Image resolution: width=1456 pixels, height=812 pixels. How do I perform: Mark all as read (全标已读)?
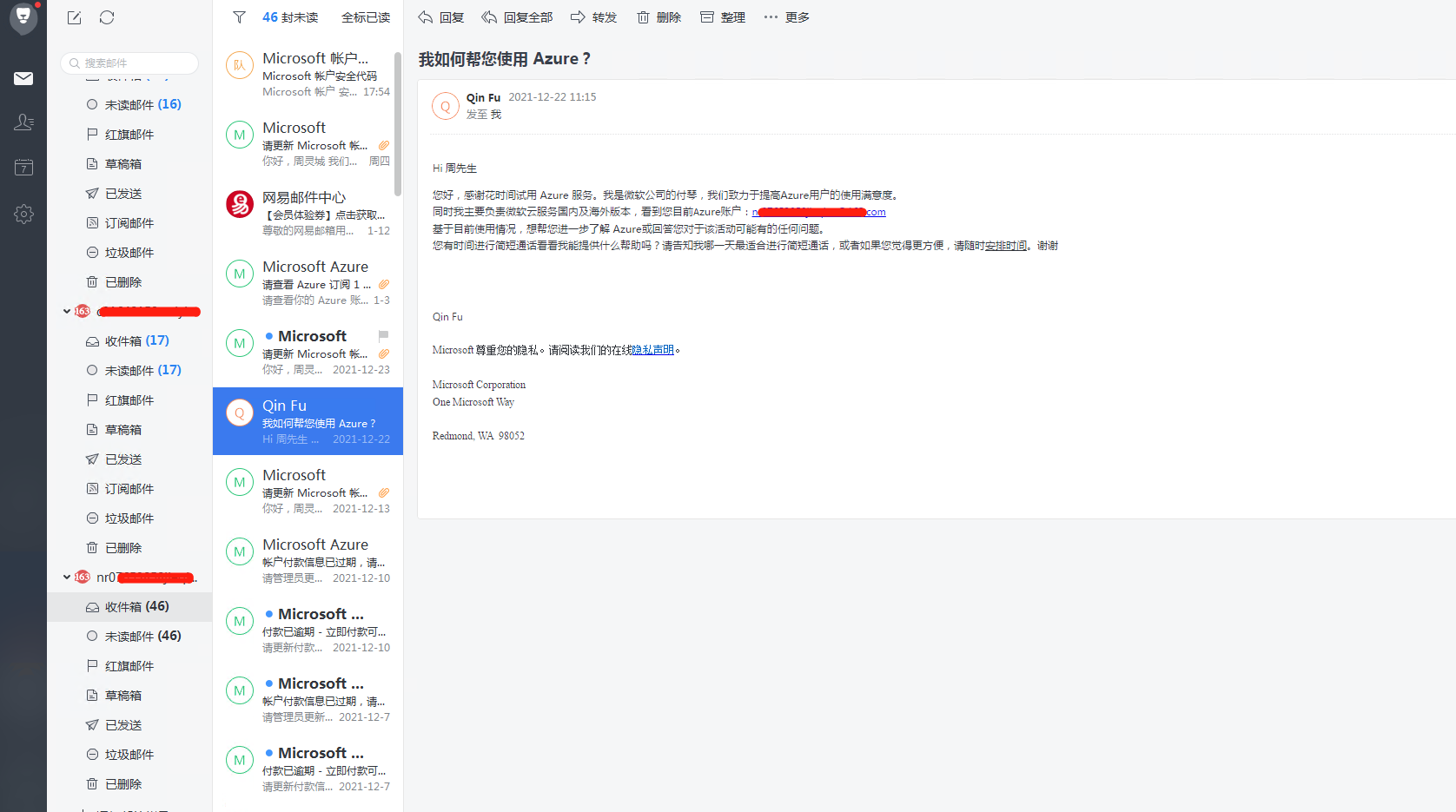tap(366, 17)
